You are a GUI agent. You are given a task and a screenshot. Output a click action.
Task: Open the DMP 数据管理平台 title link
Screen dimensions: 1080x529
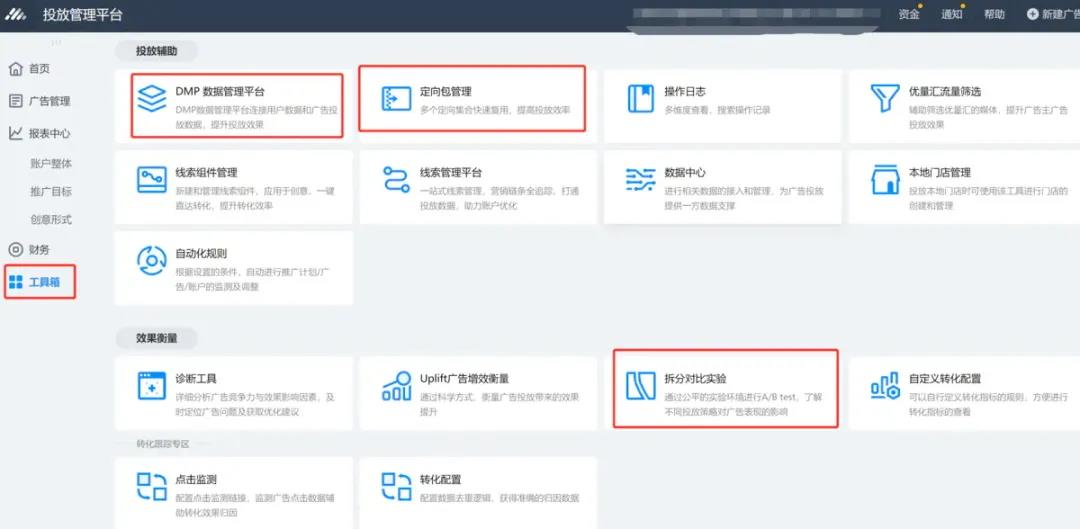click(x=220, y=91)
